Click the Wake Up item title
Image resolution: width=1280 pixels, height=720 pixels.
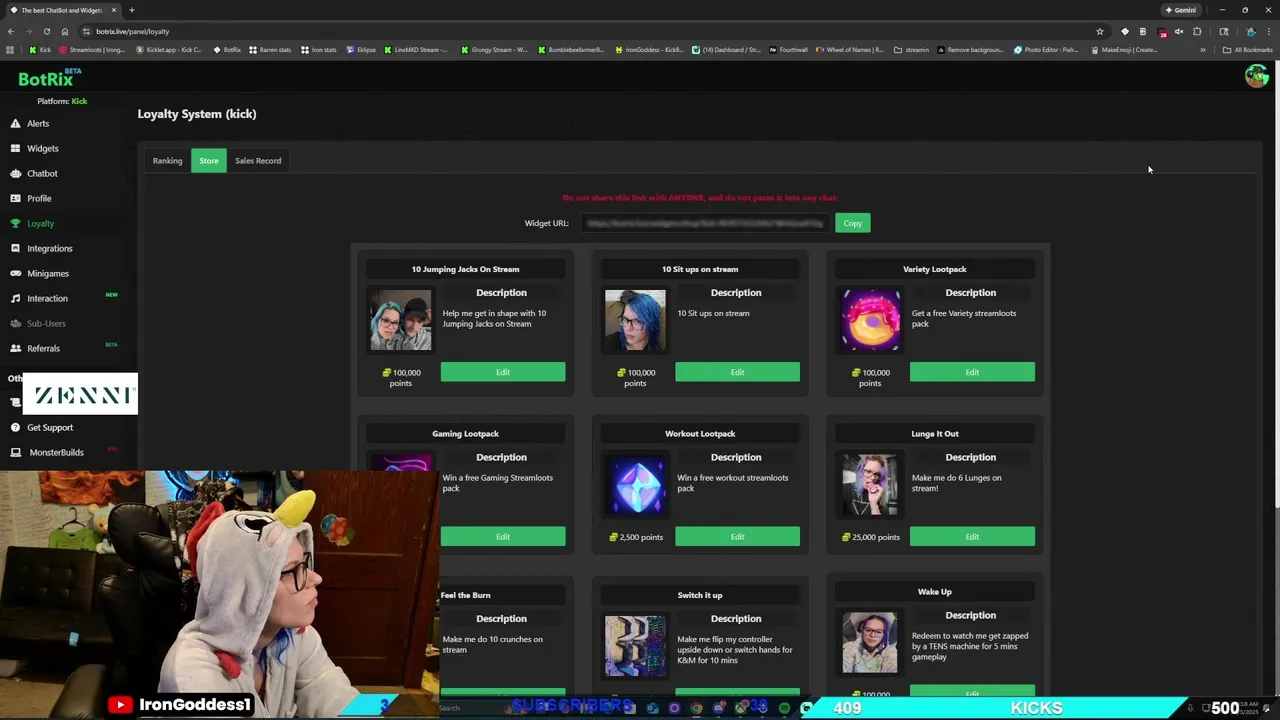pyautogui.click(x=934, y=592)
